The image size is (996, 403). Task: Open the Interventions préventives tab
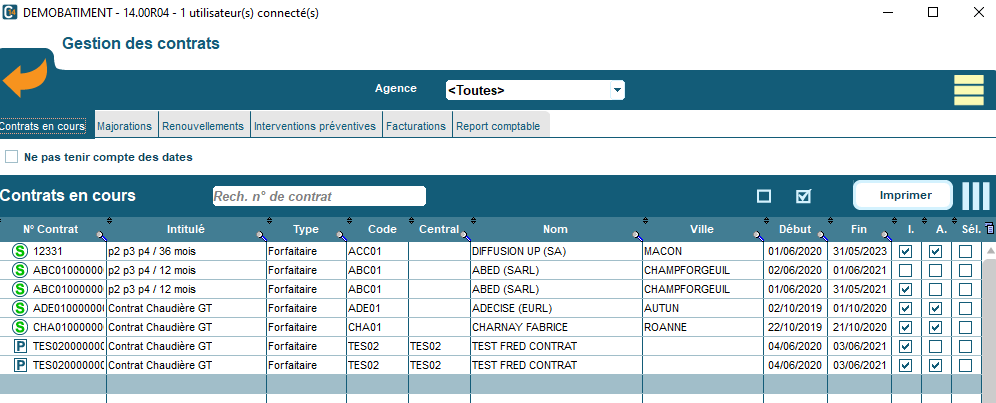click(315, 126)
